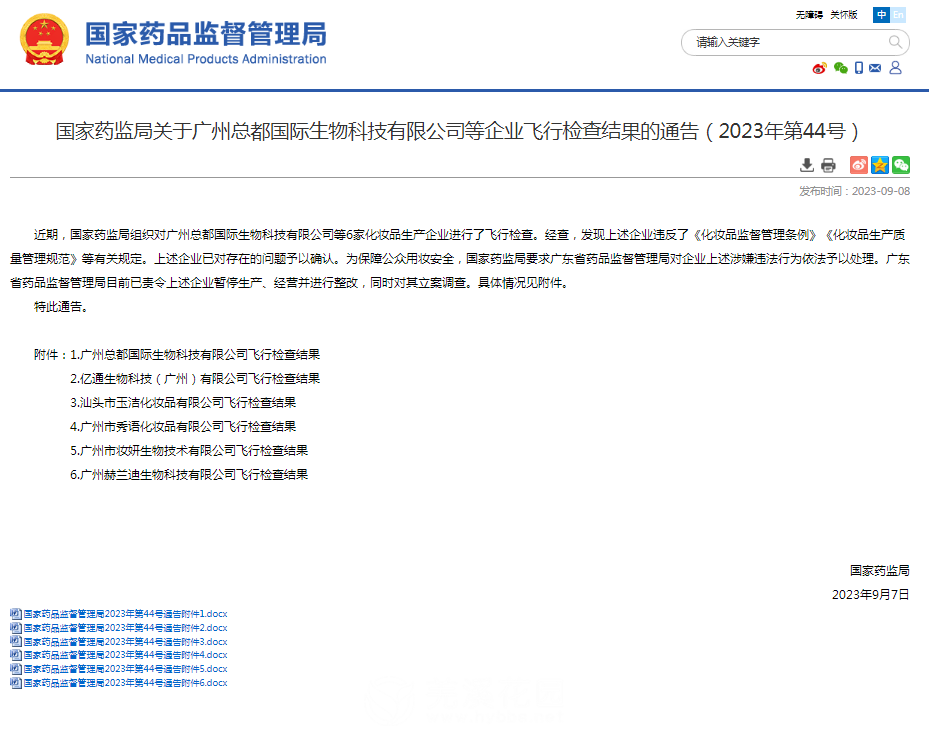Screen dimensions: 929x731
Task: Open the Weibo icon under the search box
Action: pos(819,68)
